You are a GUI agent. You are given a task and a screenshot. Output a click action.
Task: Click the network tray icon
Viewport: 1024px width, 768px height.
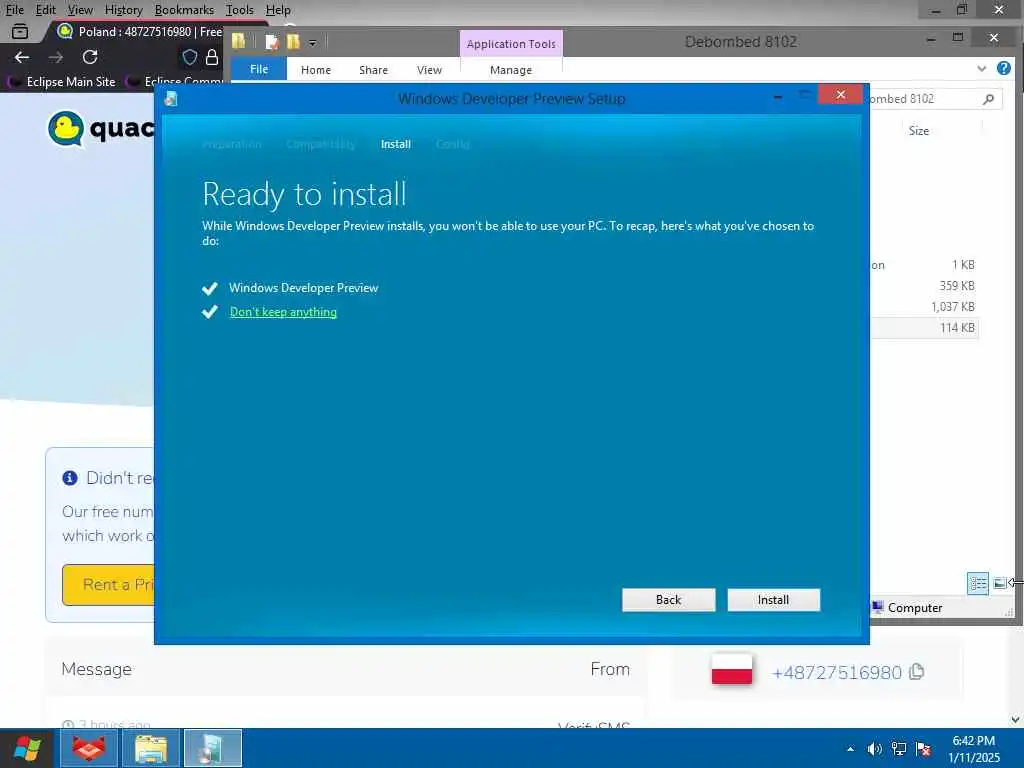click(x=899, y=749)
